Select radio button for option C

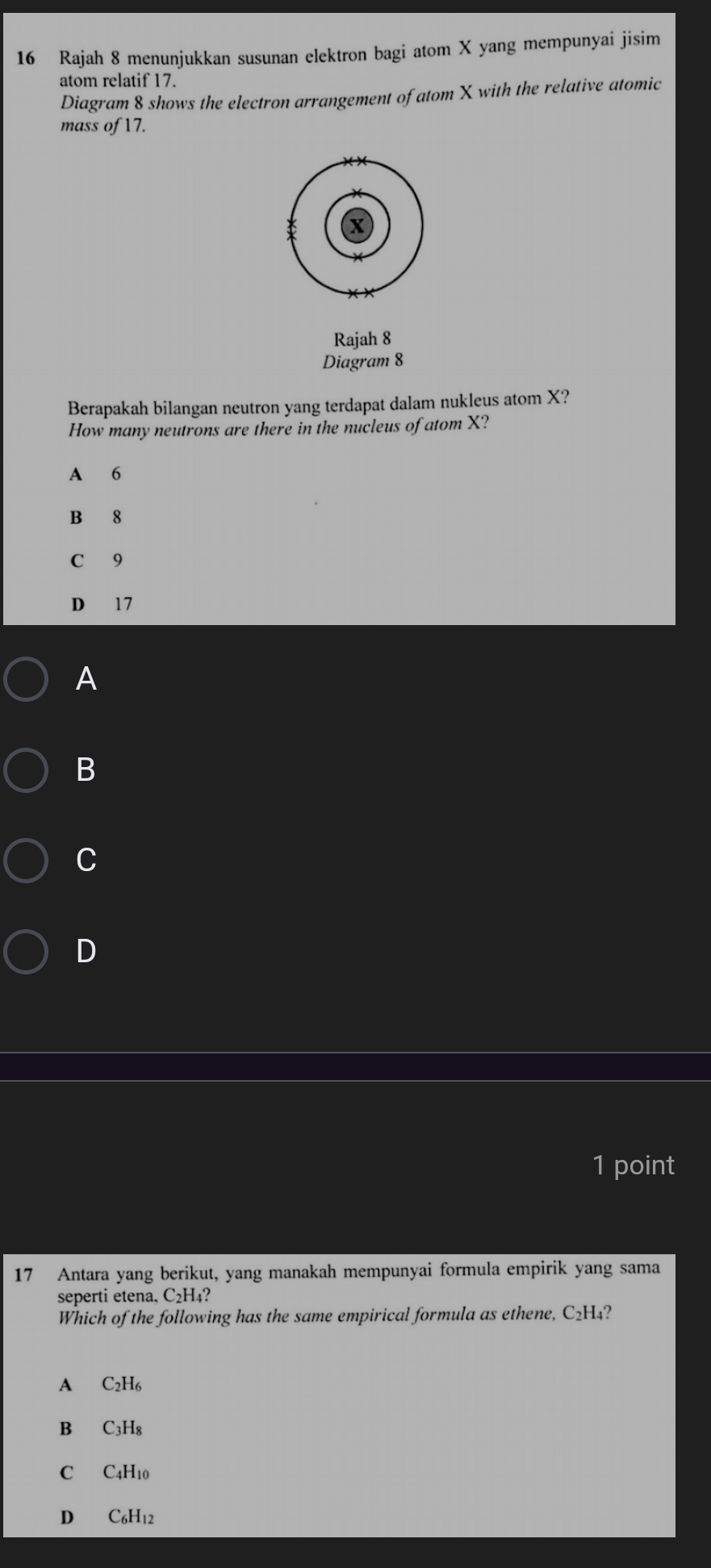coord(26,861)
